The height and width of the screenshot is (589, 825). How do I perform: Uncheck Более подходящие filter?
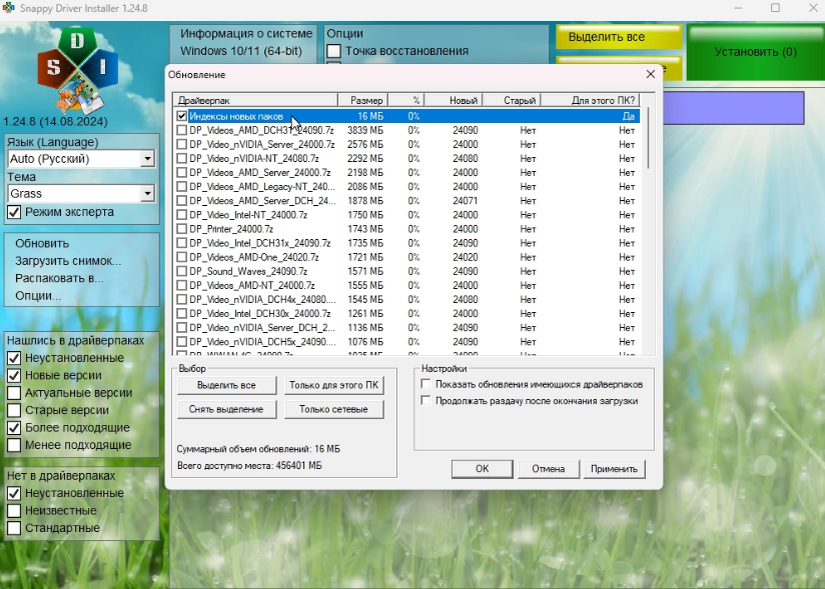point(14,427)
